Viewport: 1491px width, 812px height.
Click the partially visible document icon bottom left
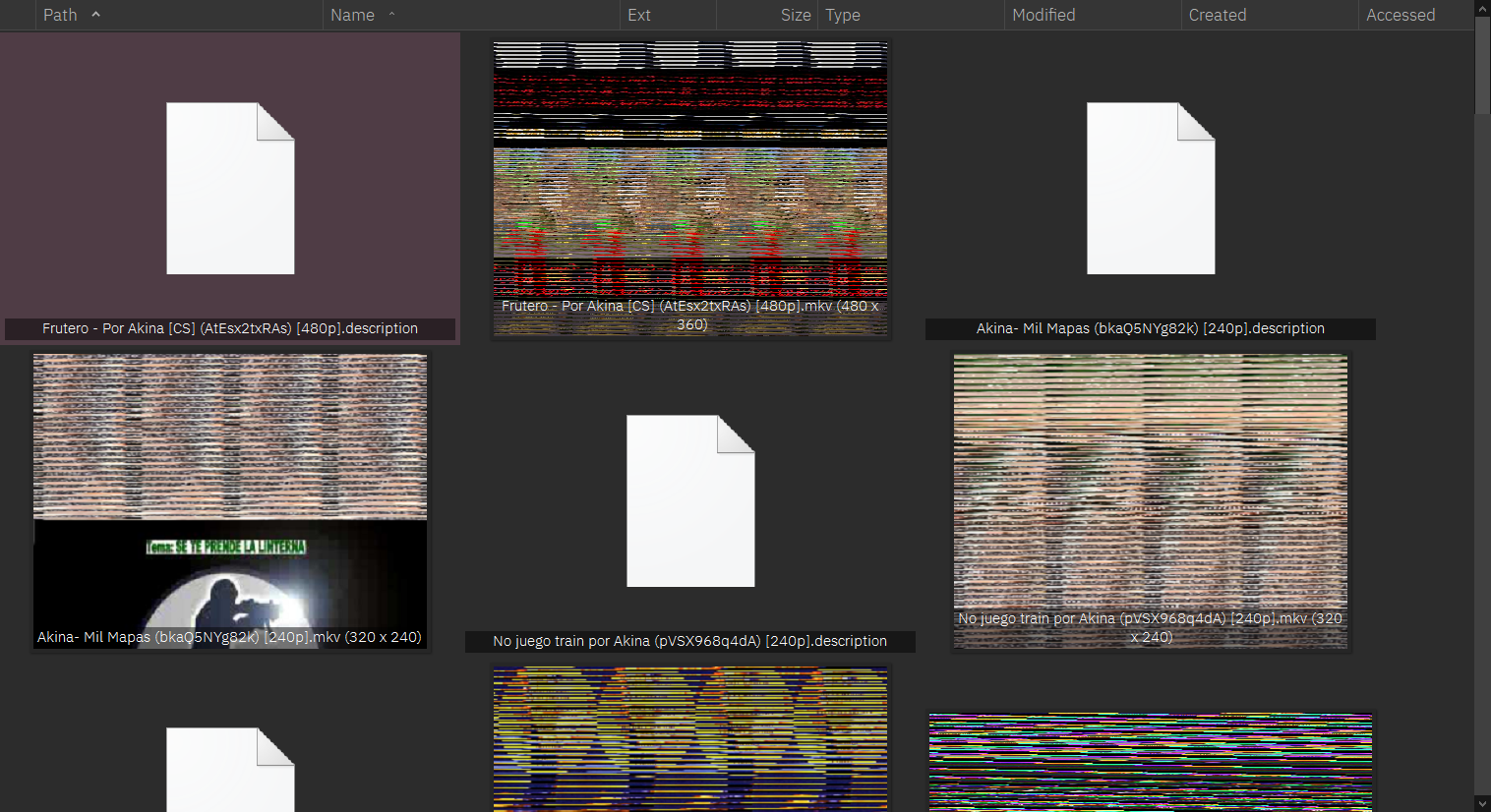(230, 777)
